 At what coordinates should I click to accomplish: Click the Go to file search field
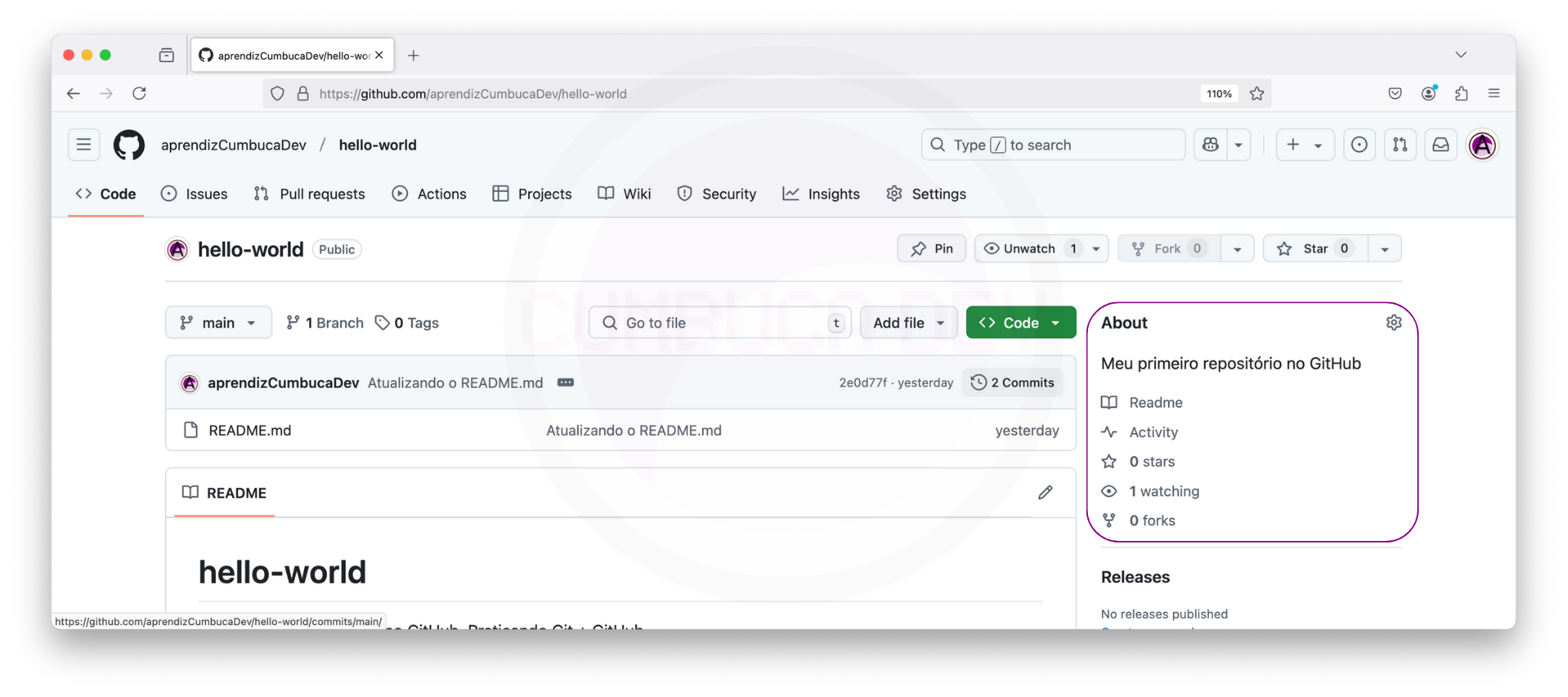(718, 323)
